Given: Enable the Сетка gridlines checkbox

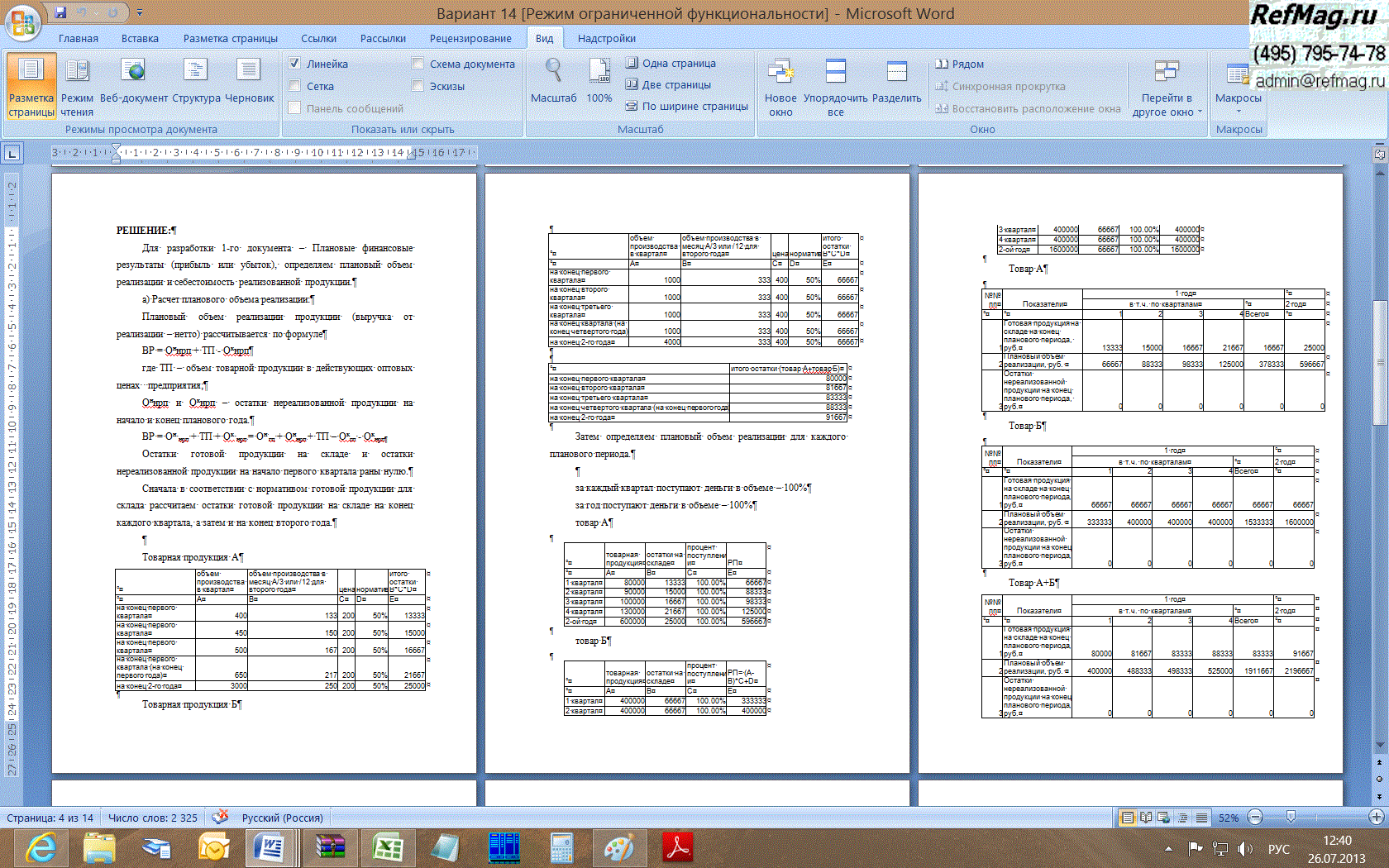Looking at the screenshot, I should [x=294, y=86].
